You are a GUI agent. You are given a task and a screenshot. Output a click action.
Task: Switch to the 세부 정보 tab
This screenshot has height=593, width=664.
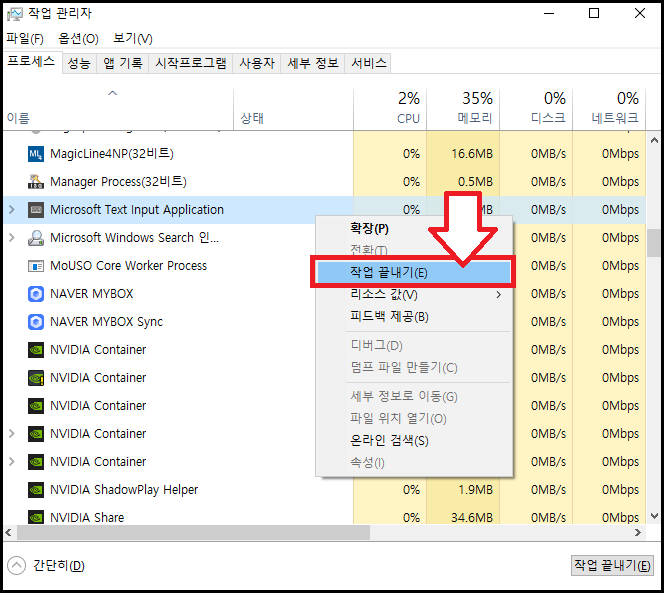click(x=313, y=63)
